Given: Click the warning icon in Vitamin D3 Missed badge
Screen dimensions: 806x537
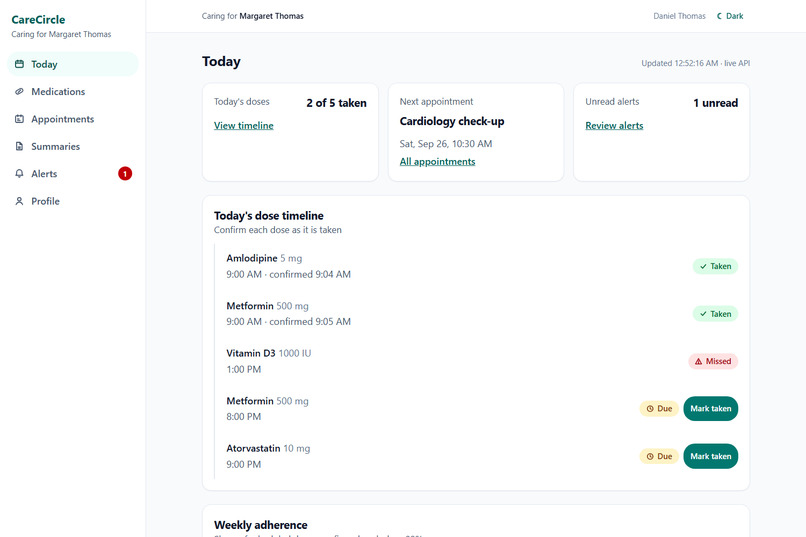Looking at the screenshot, I should tap(698, 361).
